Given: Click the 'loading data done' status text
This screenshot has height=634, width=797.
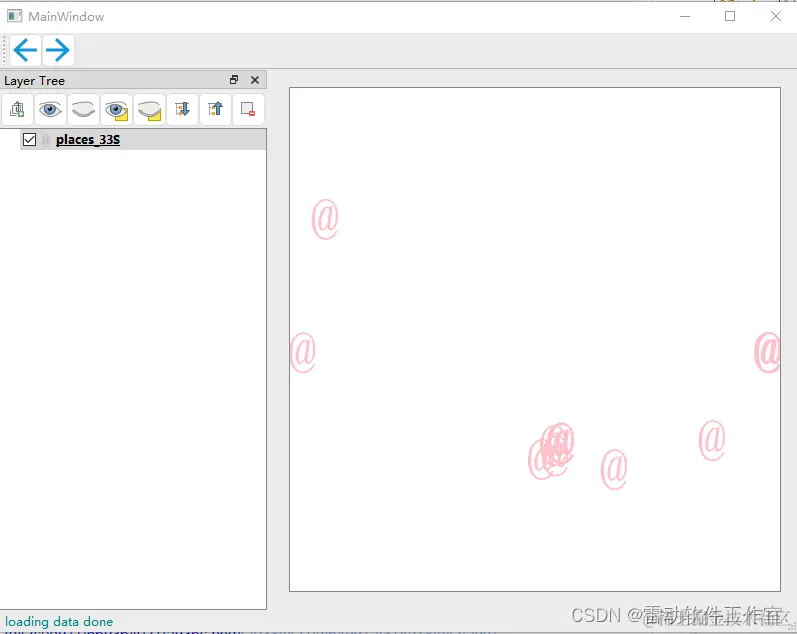Looking at the screenshot, I should [x=59, y=621].
